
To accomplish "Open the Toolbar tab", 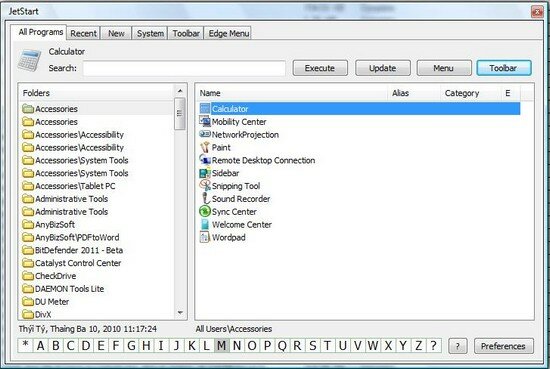I will point(186,33).
